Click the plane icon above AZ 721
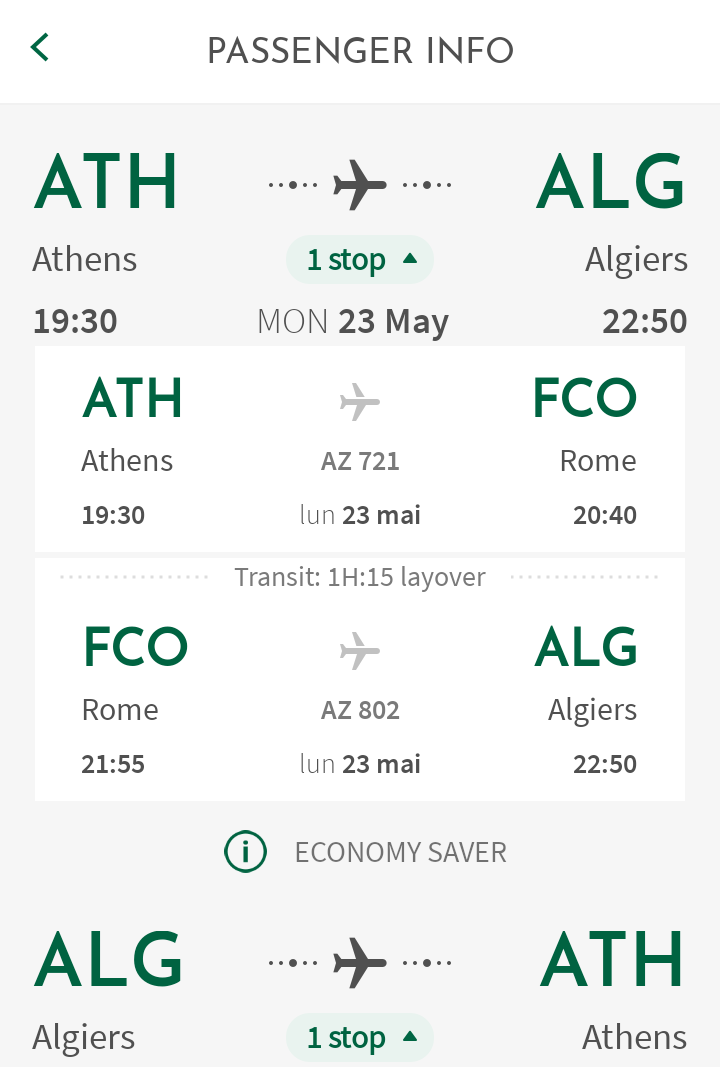This screenshot has height=1067, width=720. click(x=359, y=401)
